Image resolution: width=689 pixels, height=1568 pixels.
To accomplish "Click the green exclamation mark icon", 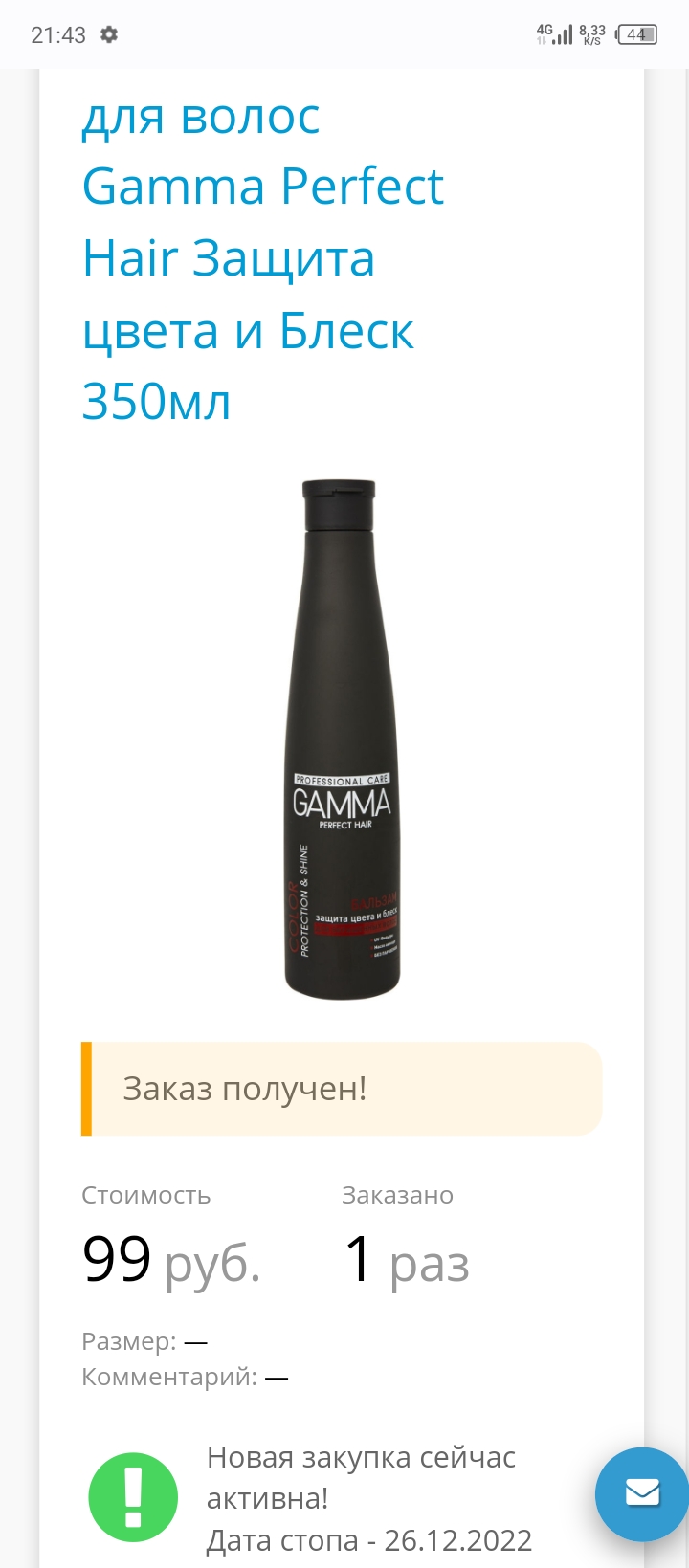I will pos(133,1497).
